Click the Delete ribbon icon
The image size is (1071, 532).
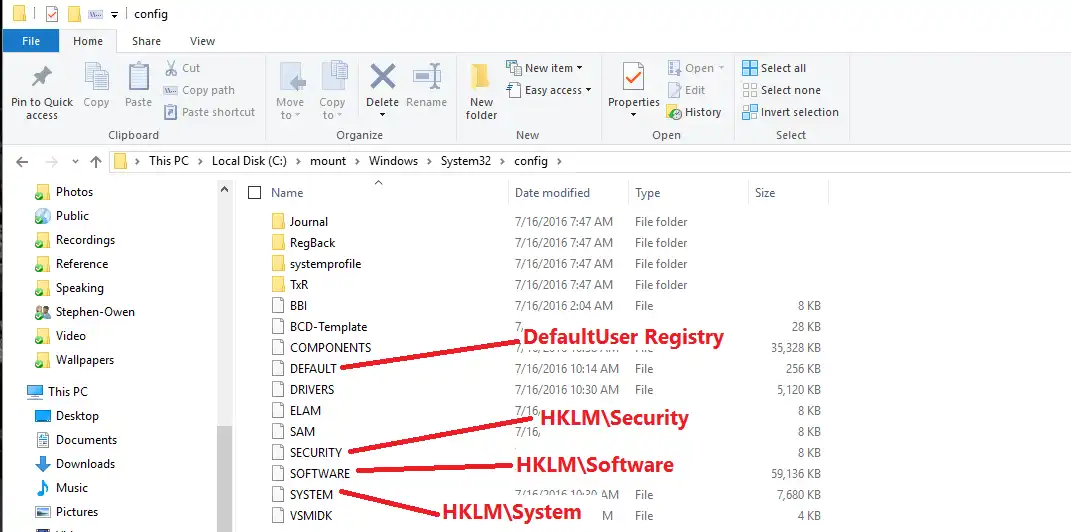point(382,76)
